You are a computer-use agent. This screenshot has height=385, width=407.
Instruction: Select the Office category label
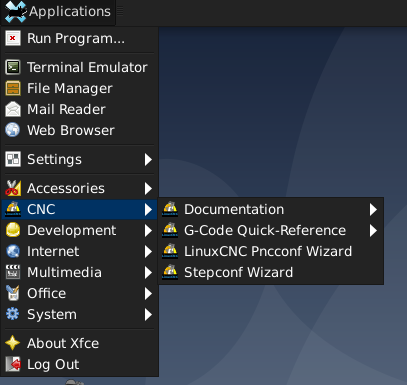[47, 293]
